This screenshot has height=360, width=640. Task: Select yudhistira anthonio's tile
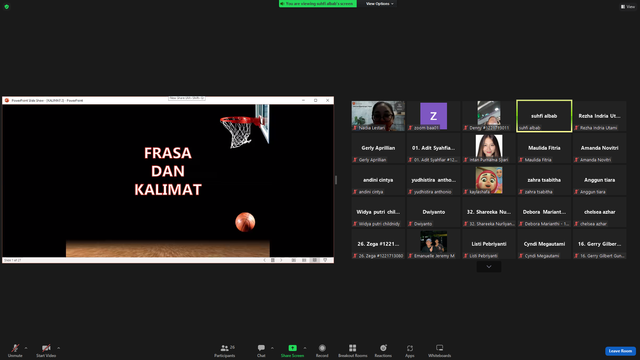(433, 180)
